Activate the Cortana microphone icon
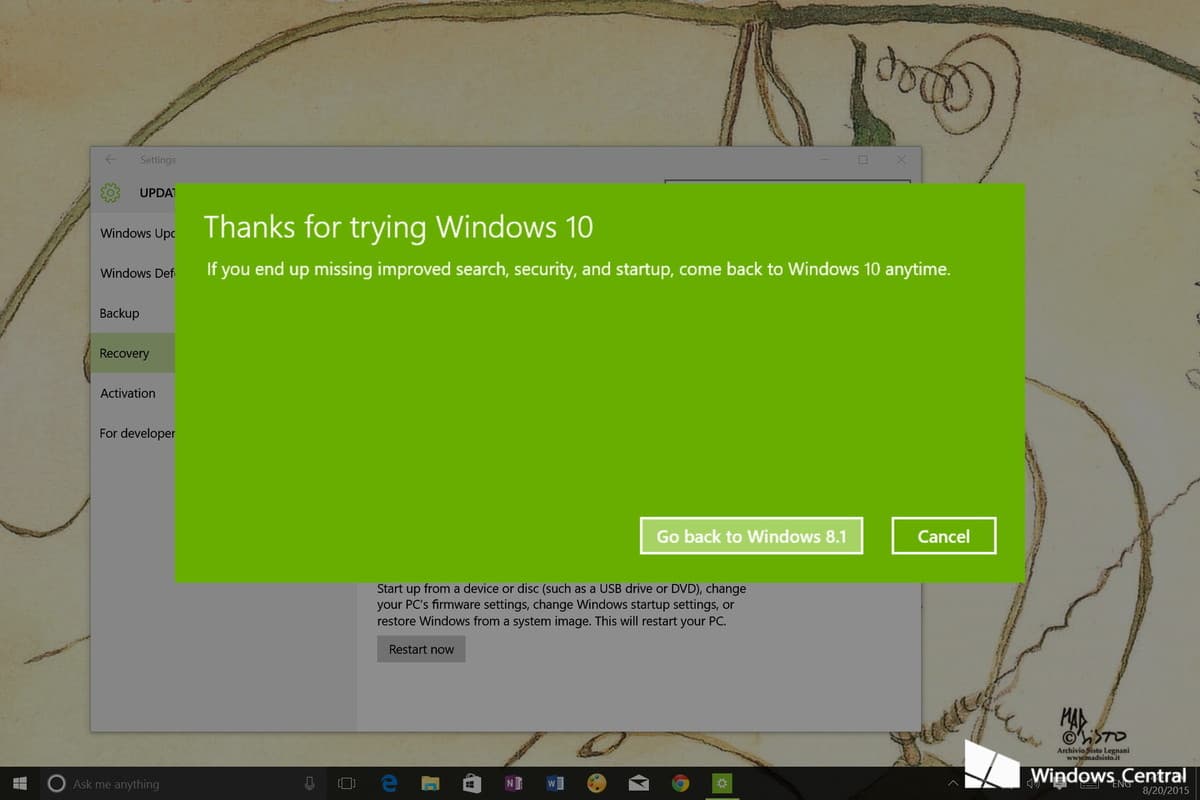Image resolution: width=1200 pixels, height=800 pixels. pyautogui.click(x=309, y=783)
